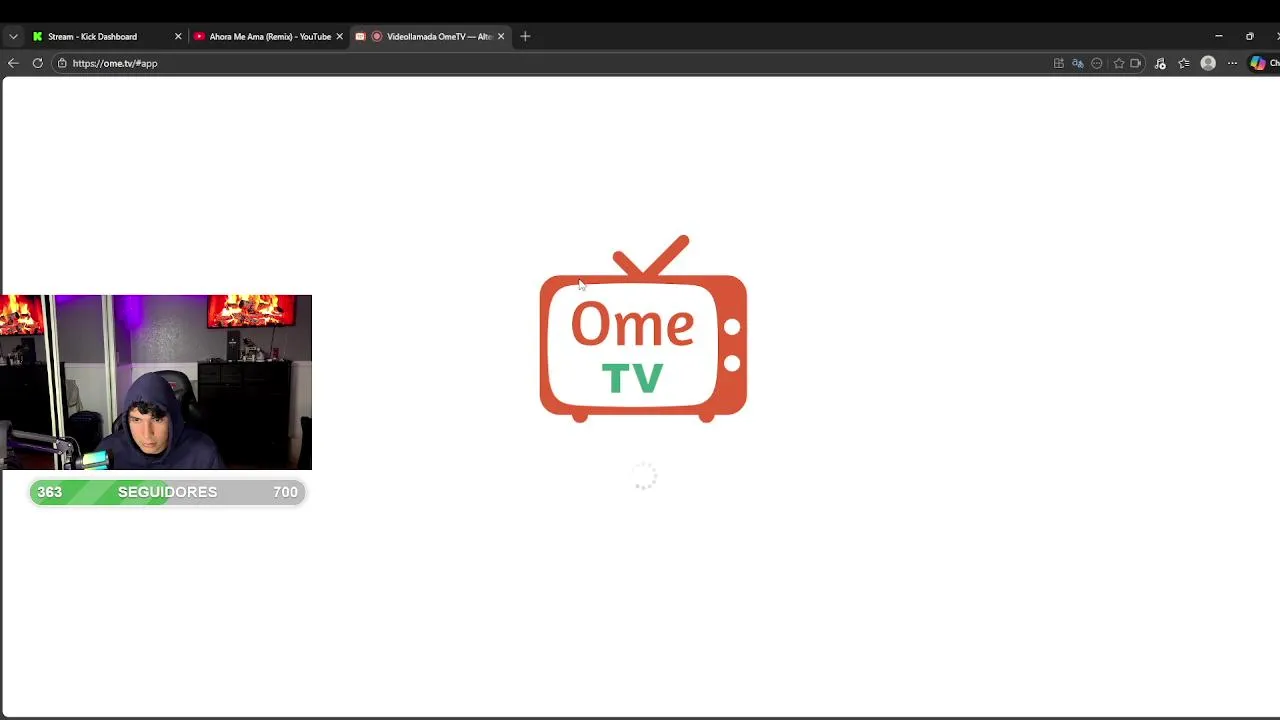
Task: Open the apps/extensions icon in the address bar
Action: pyautogui.click(x=1059, y=63)
